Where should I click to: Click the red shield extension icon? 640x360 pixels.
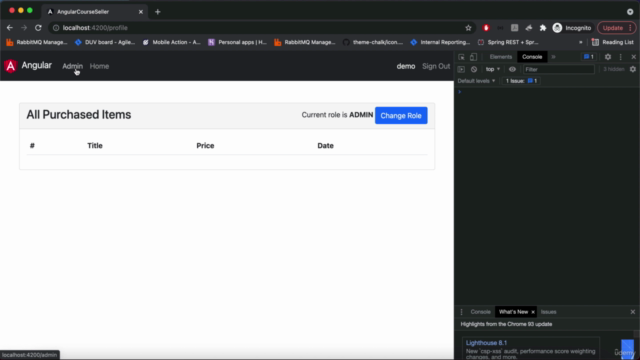tap(486, 28)
